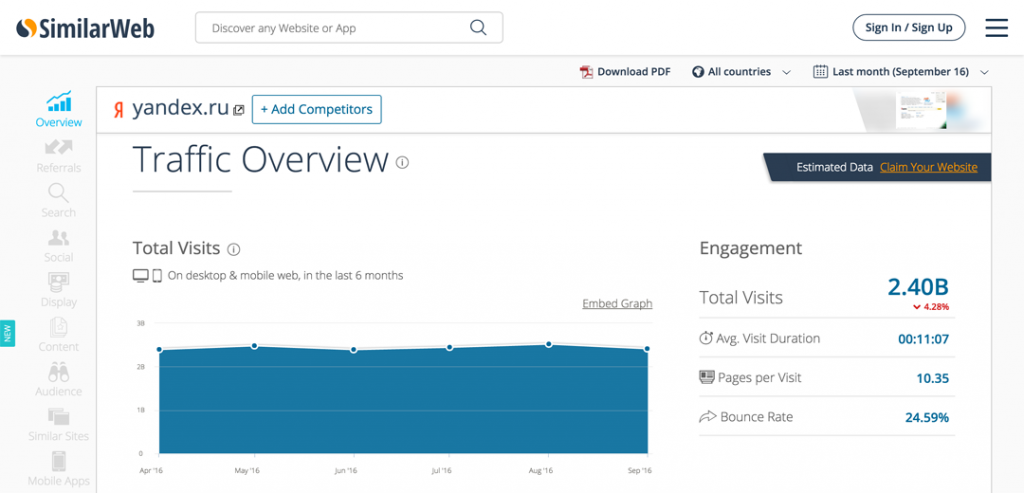
Task: Open the Audience section label
Action: 59,392
